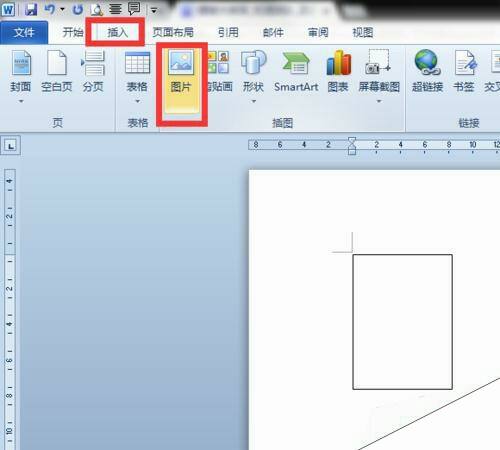Click the lines/alignment icon in quick access toolbar
This screenshot has width=500, height=450.
click(115, 9)
